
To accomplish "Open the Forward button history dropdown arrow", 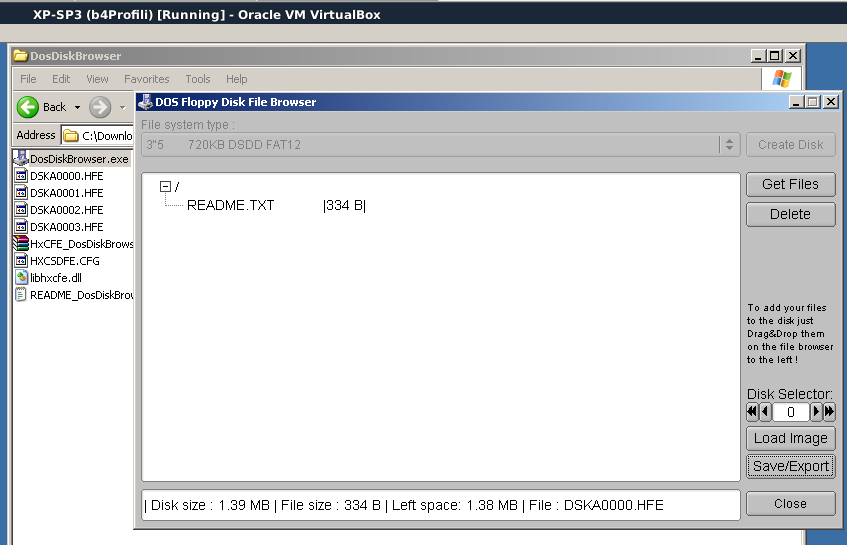I will pos(123,107).
